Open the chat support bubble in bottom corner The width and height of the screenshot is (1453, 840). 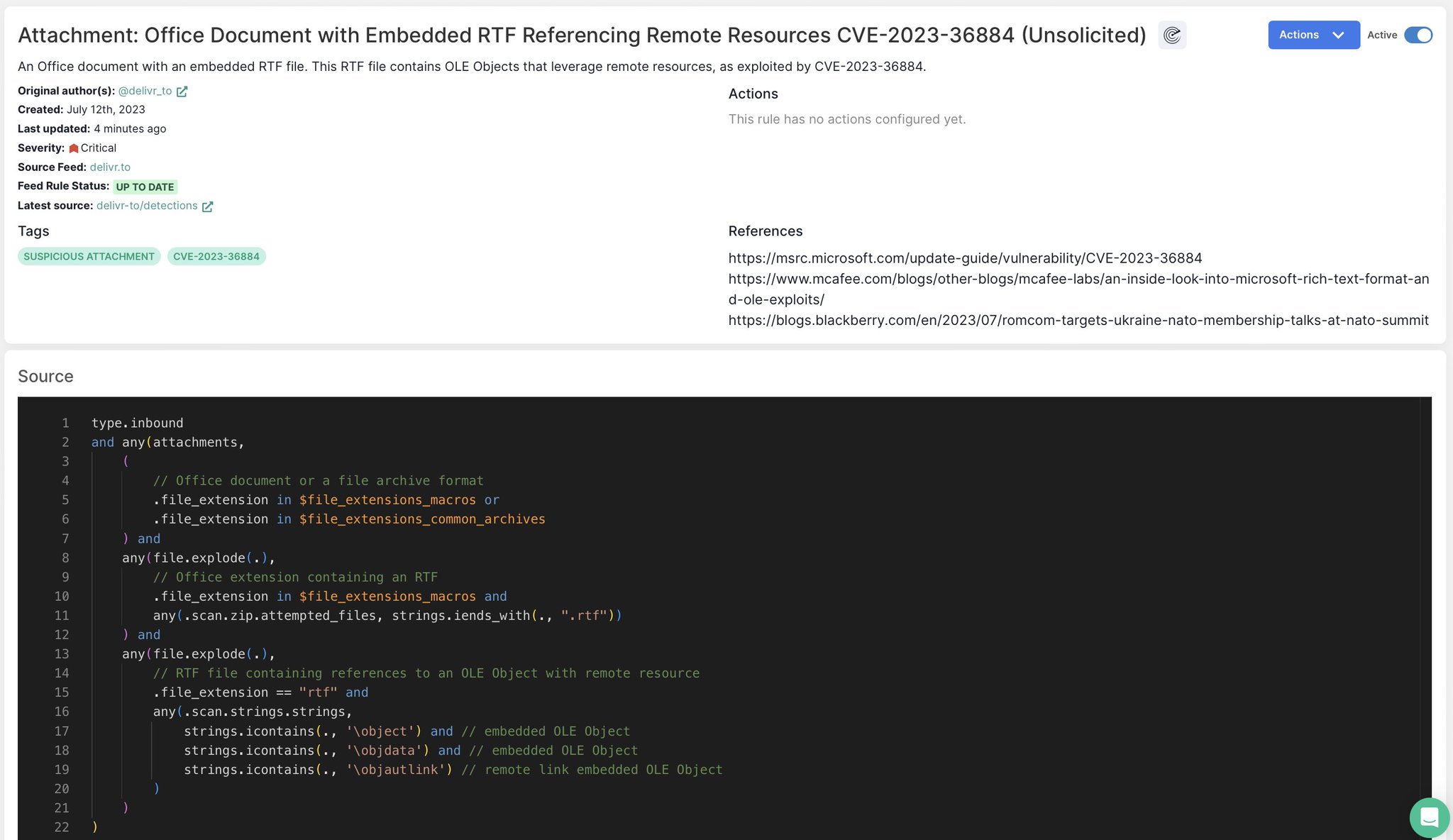click(1428, 817)
